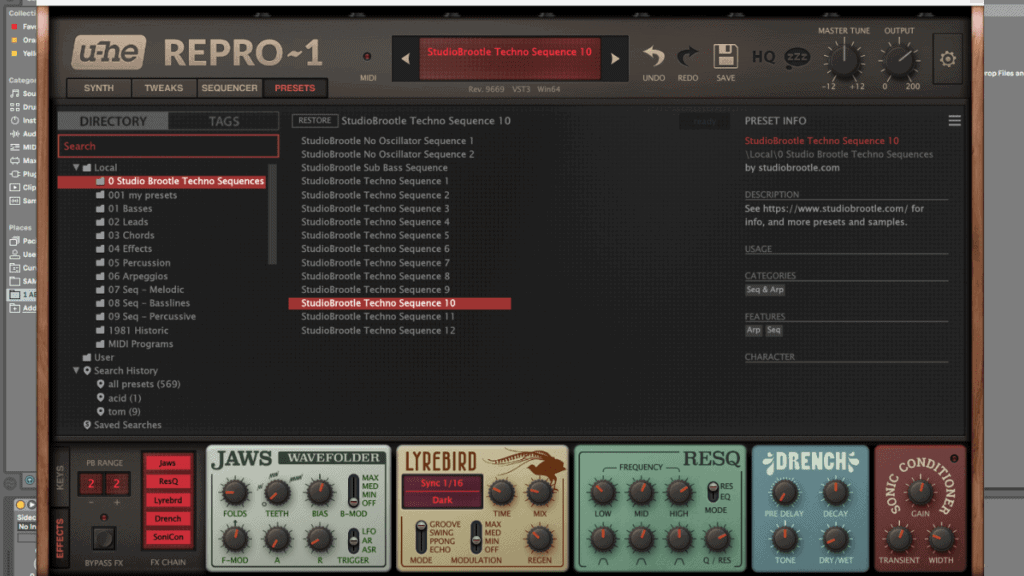Toggle the Jaws effect in FX chain
1024x576 pixels.
(167, 463)
